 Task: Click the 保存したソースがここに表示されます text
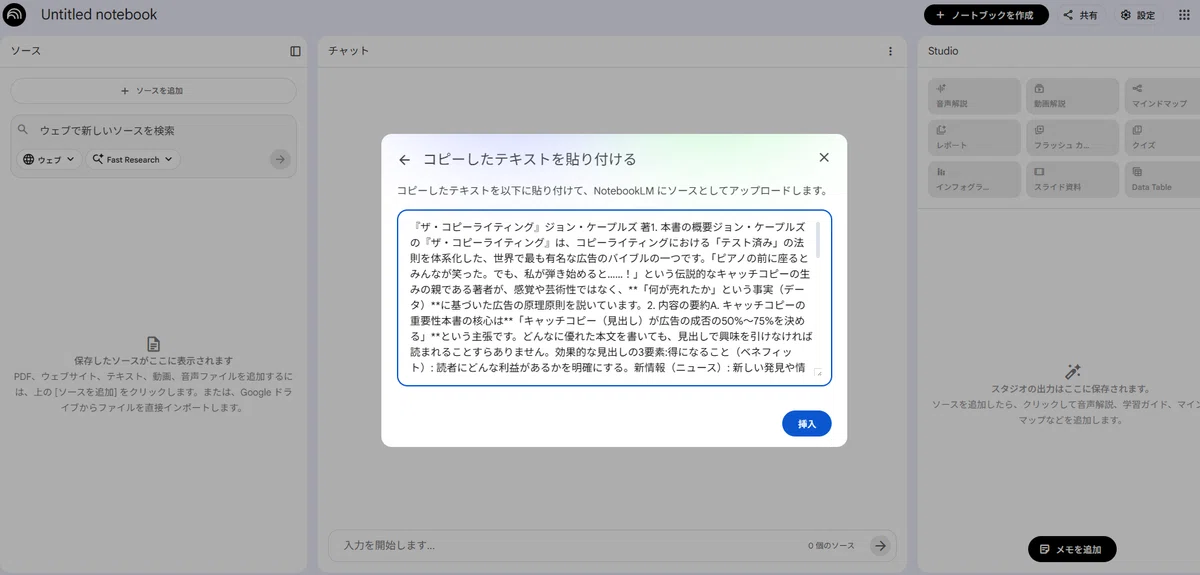click(x=153, y=360)
